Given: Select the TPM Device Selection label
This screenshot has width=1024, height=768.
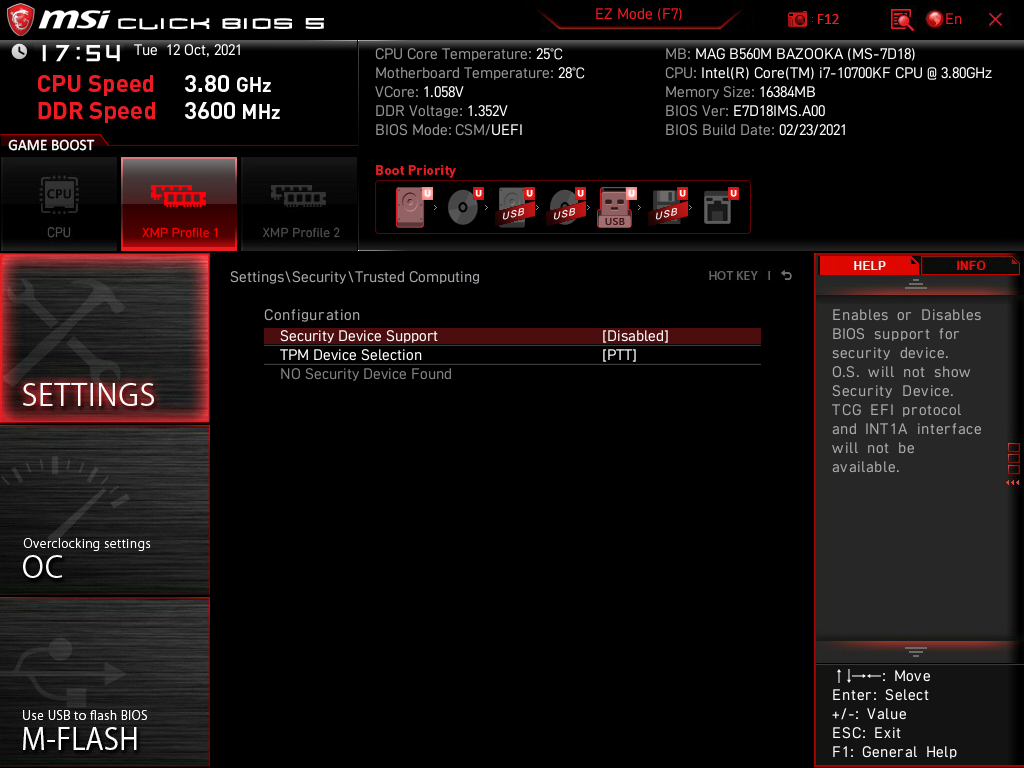Looking at the screenshot, I should click(351, 355).
